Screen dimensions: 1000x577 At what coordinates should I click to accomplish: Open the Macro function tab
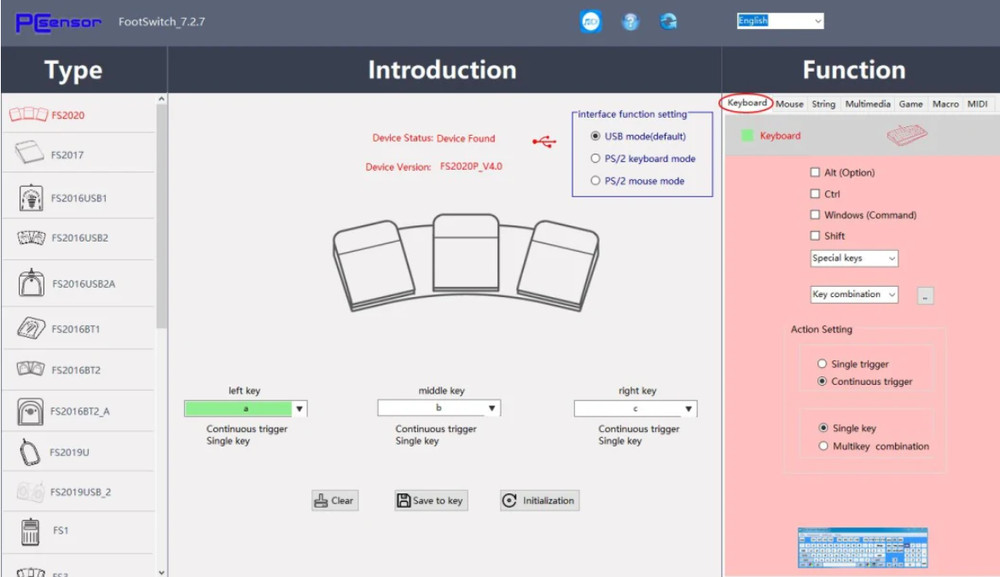[x=945, y=104]
